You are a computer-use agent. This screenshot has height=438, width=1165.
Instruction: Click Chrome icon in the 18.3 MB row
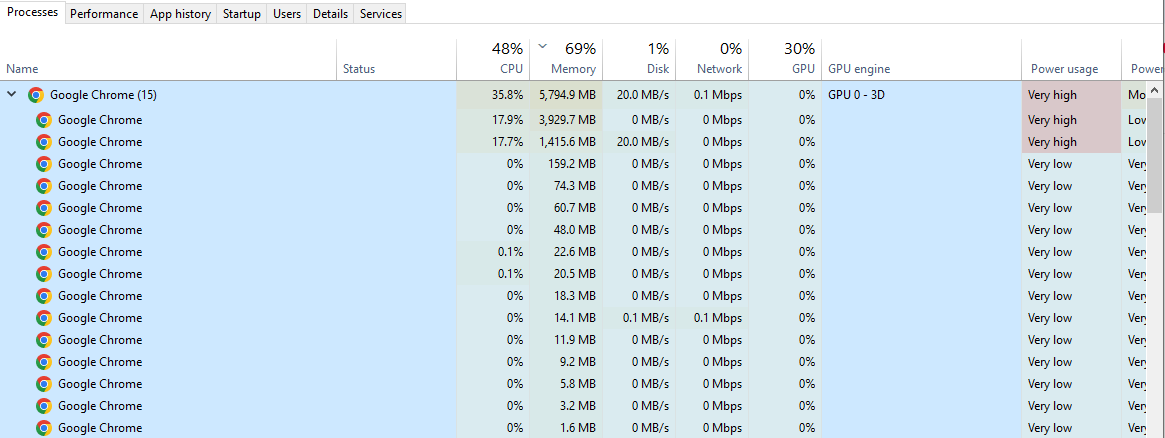tap(44, 295)
